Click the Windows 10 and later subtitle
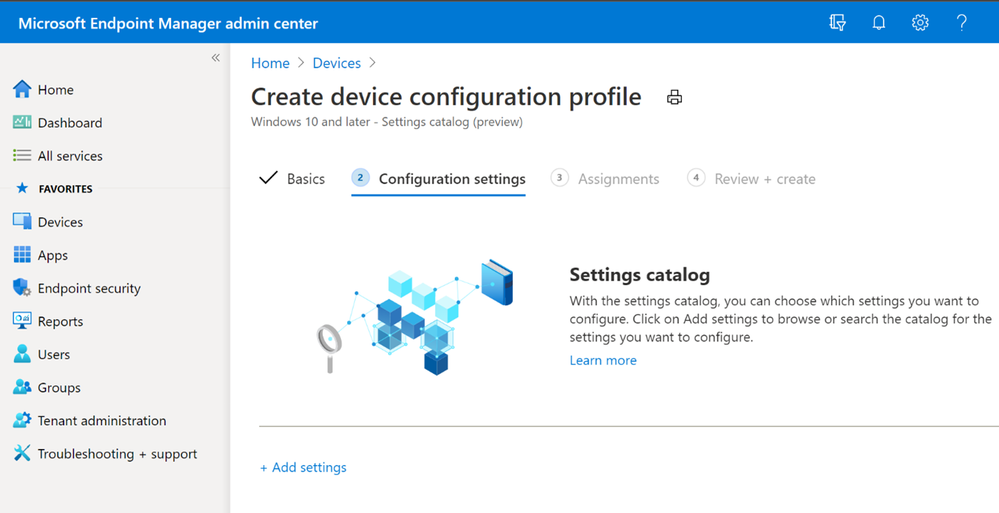 tap(387, 122)
